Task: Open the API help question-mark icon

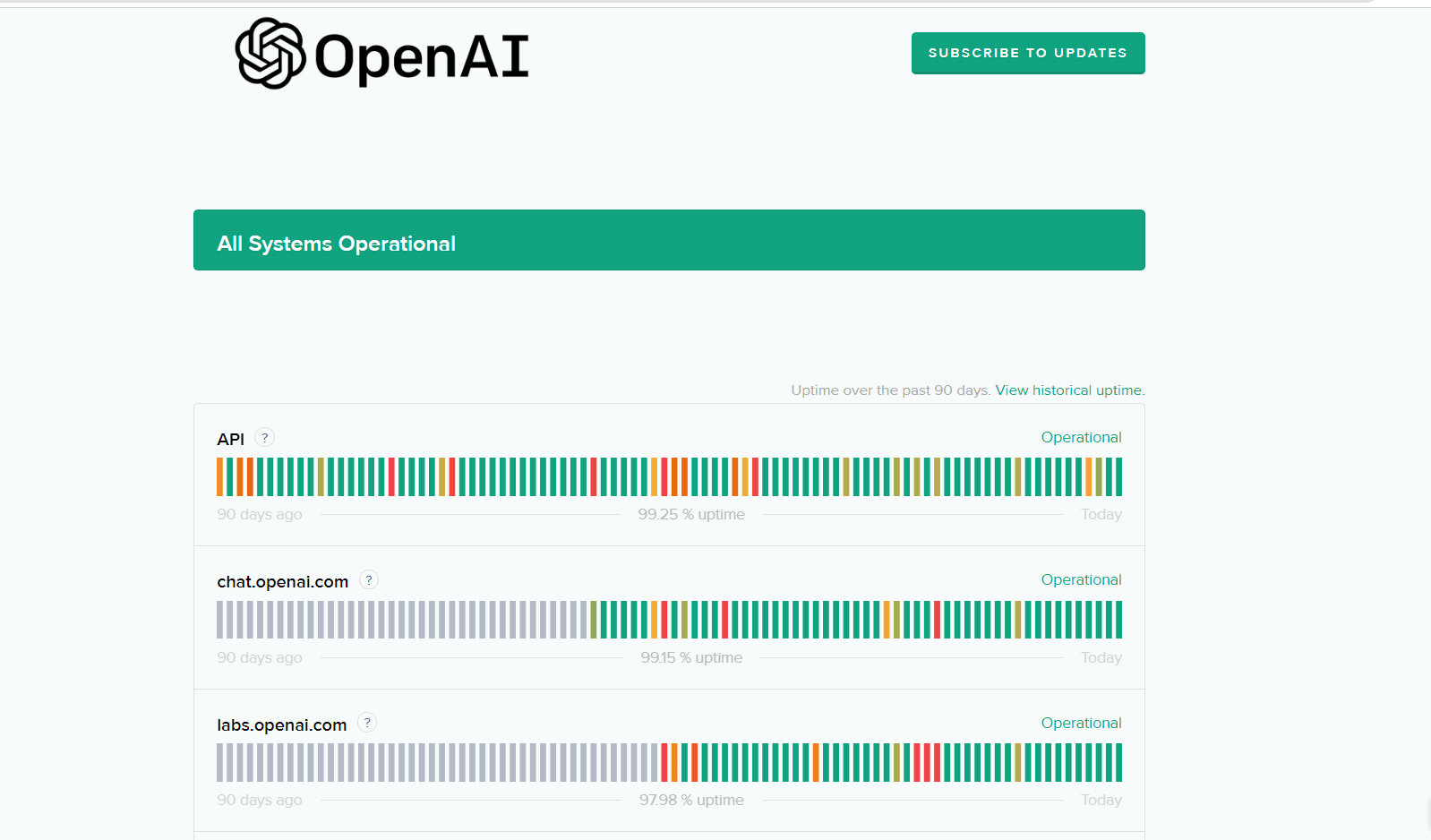Action: click(264, 437)
